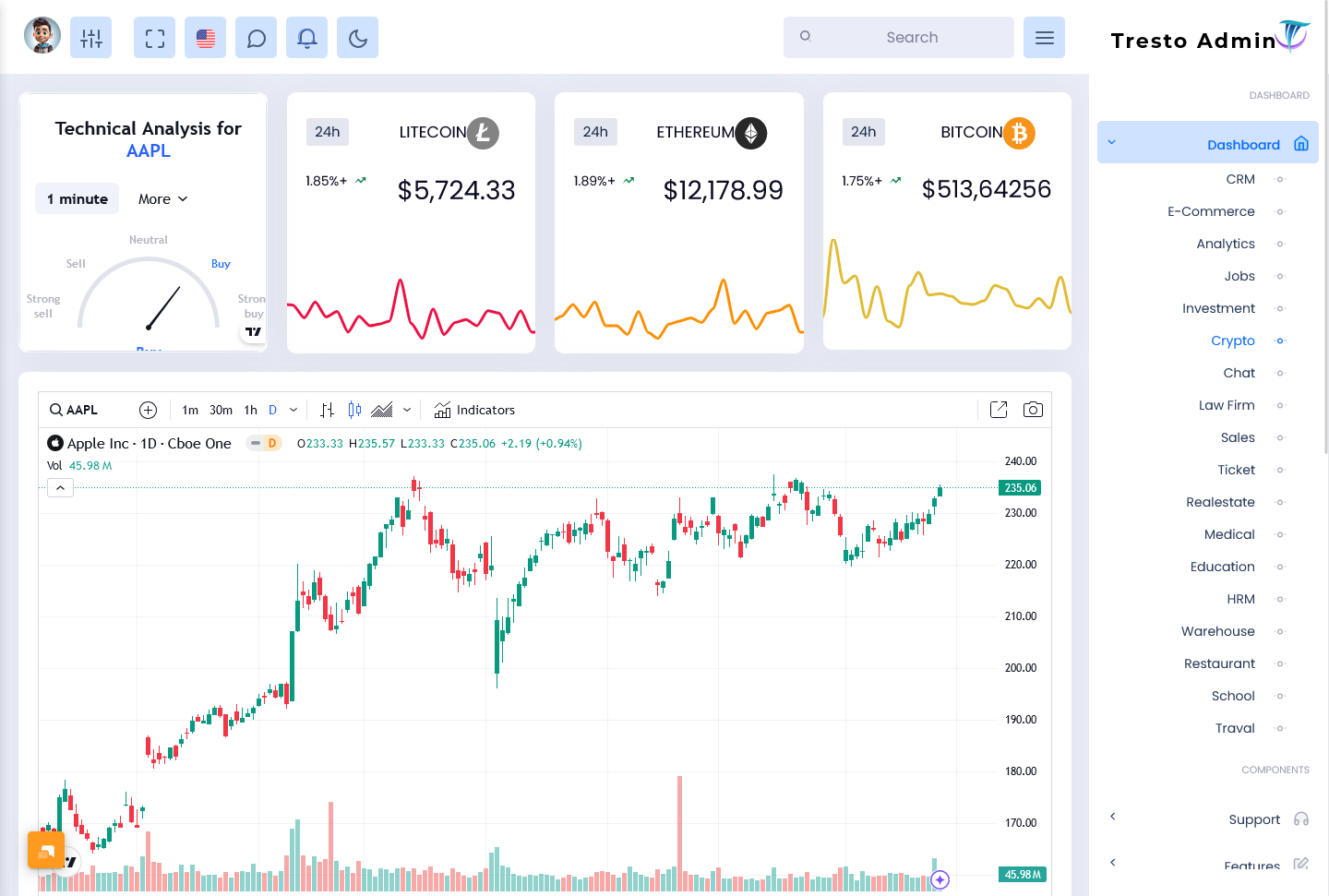Open the Indicators menu

point(474,410)
